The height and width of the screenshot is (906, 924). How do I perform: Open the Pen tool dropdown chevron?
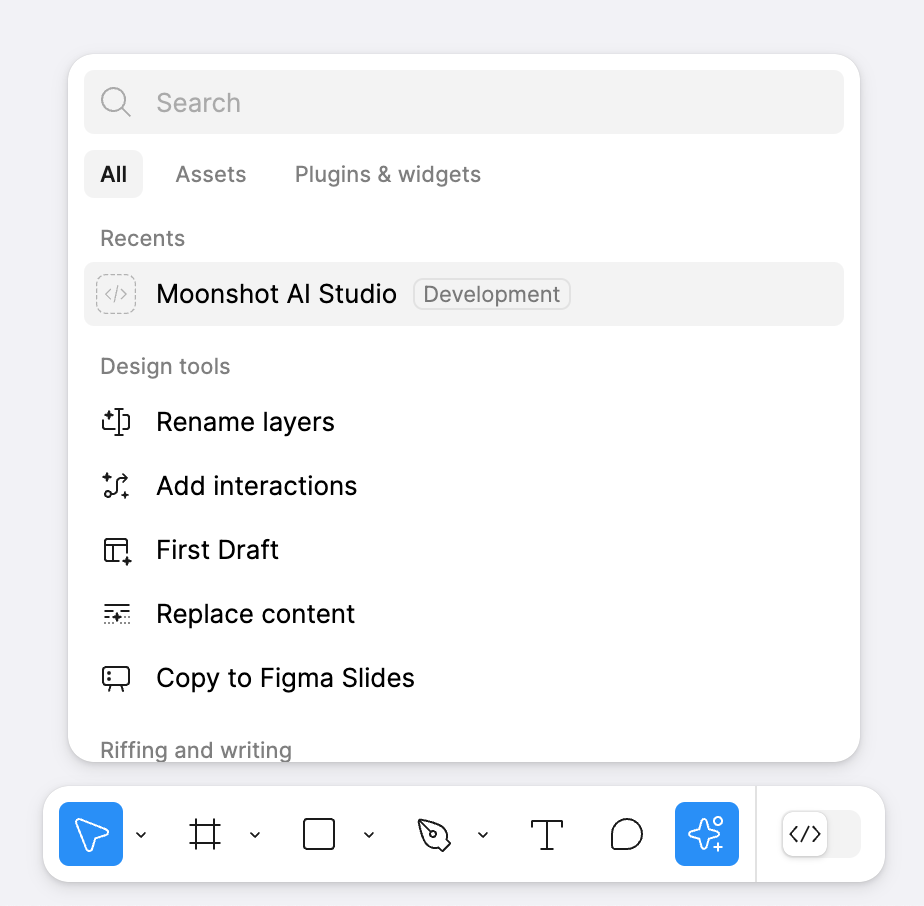[483, 834]
